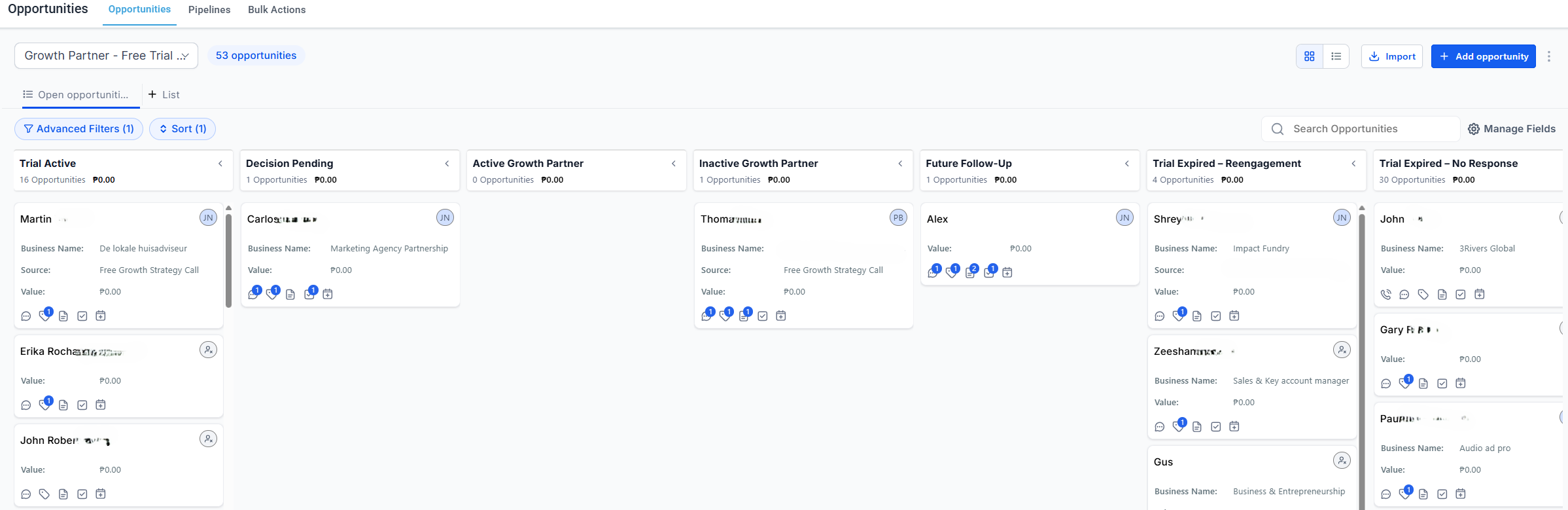Open tags icon on Paul Audio ad pro card

click(x=1405, y=493)
